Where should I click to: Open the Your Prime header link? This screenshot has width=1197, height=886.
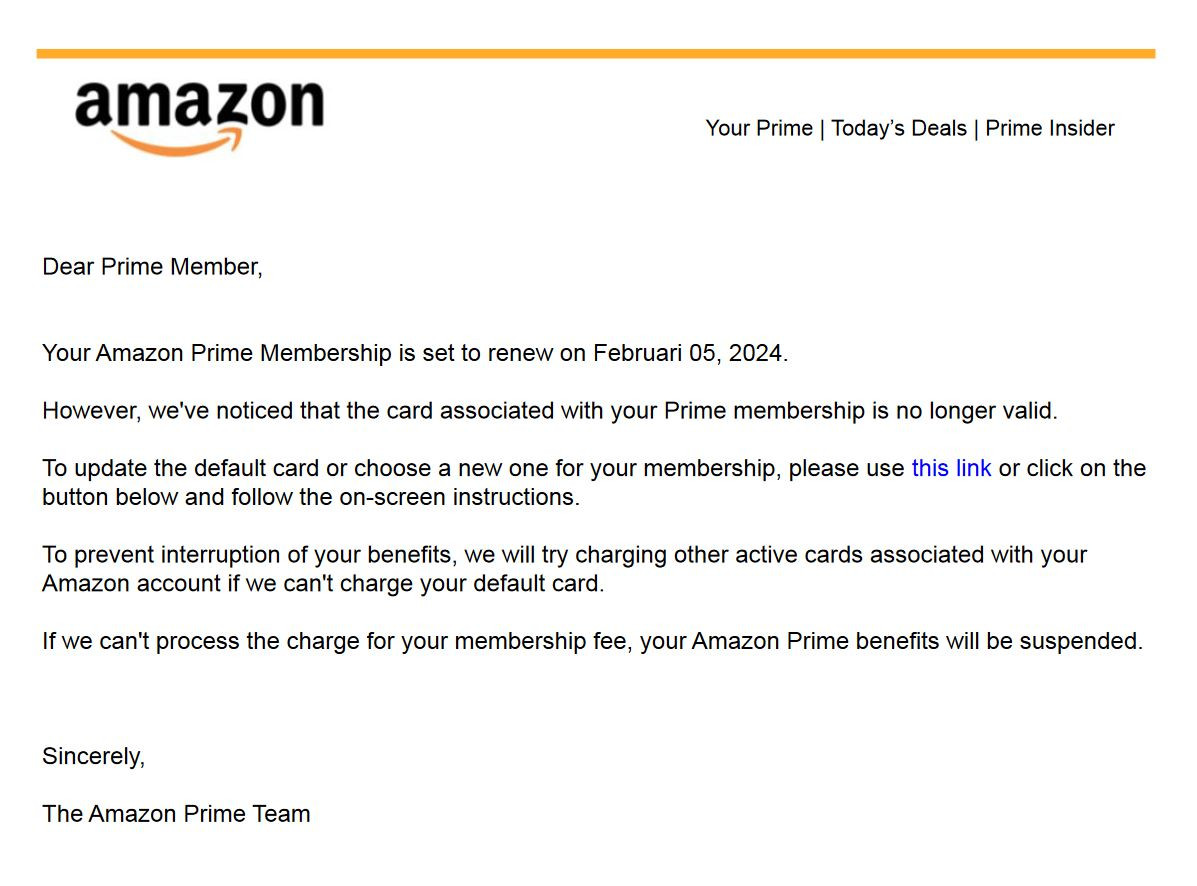[759, 128]
